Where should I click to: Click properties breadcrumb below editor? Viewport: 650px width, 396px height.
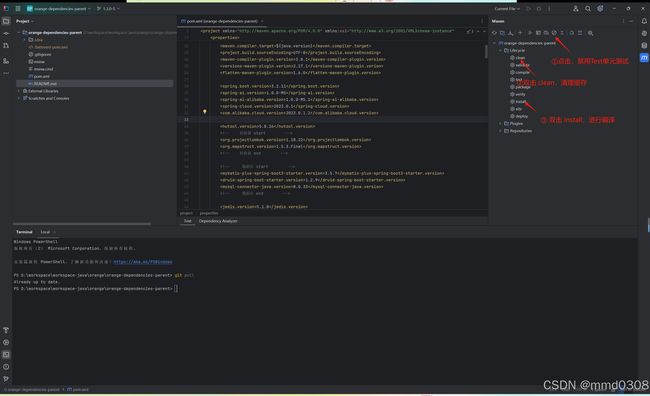[209, 213]
